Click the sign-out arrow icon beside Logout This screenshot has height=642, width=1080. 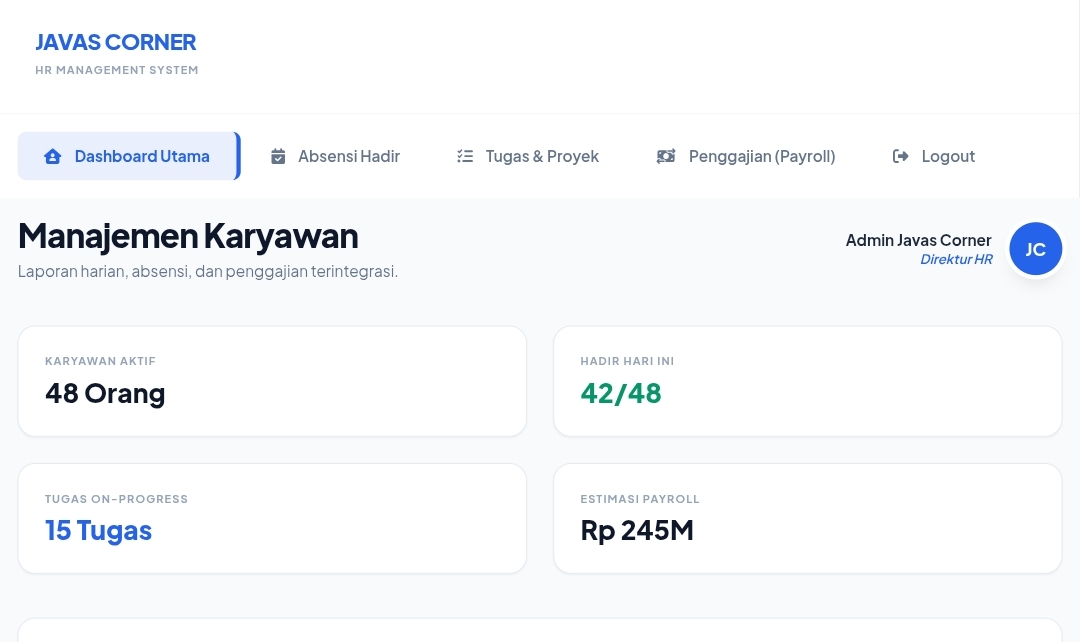pos(900,156)
